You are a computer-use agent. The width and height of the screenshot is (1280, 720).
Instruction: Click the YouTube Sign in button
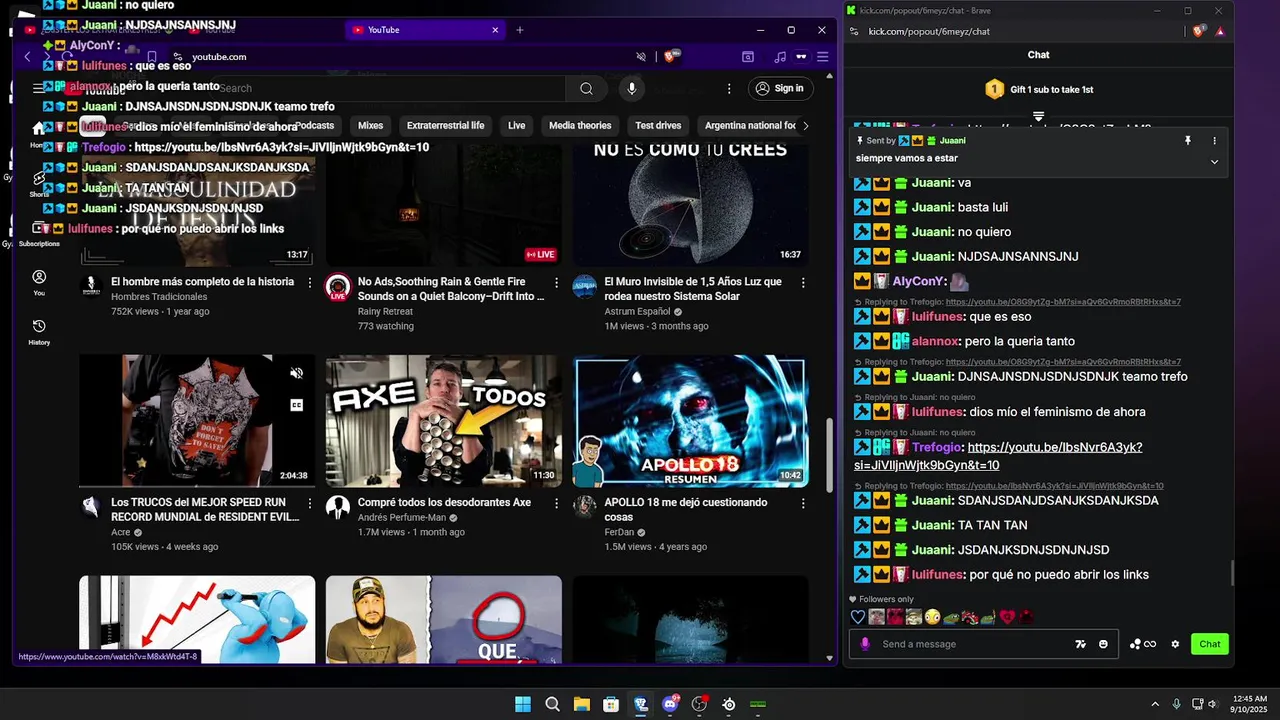[x=780, y=88]
